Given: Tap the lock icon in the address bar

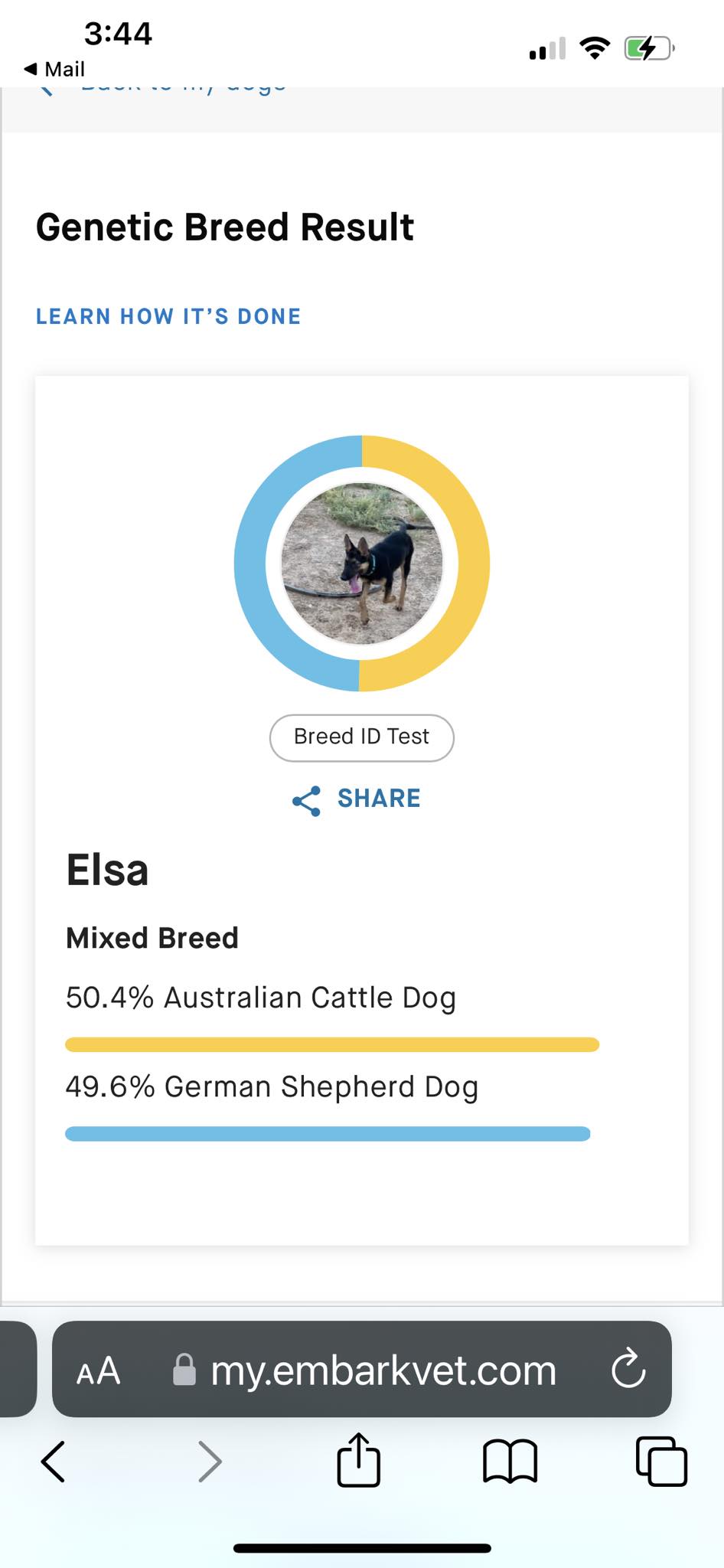Looking at the screenshot, I should coord(184,1370).
